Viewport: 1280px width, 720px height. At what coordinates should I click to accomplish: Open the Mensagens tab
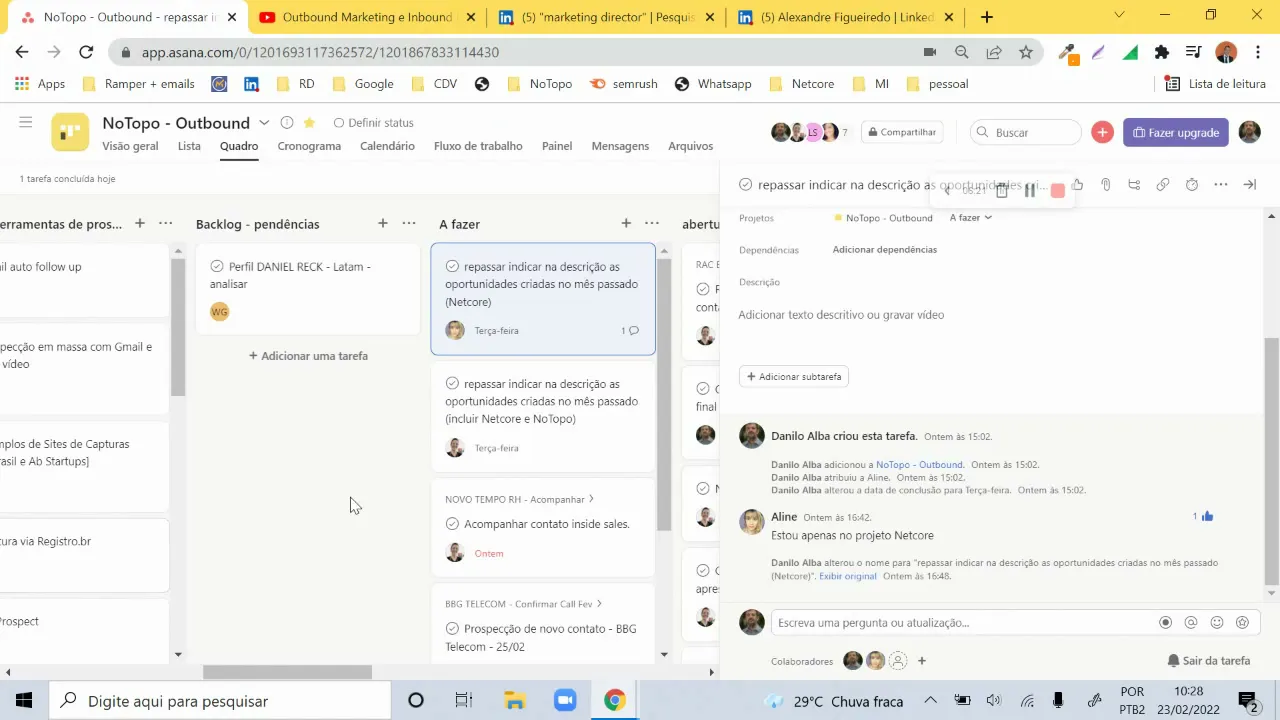[620, 146]
